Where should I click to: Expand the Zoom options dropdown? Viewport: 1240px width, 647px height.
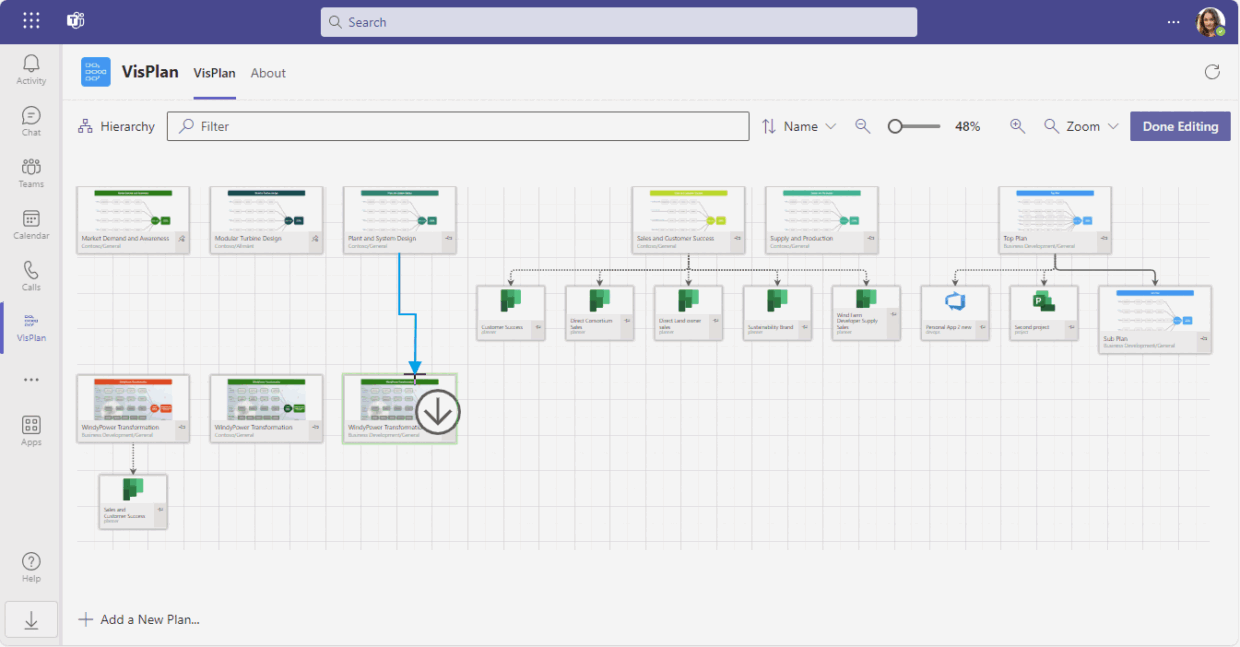[1080, 126]
